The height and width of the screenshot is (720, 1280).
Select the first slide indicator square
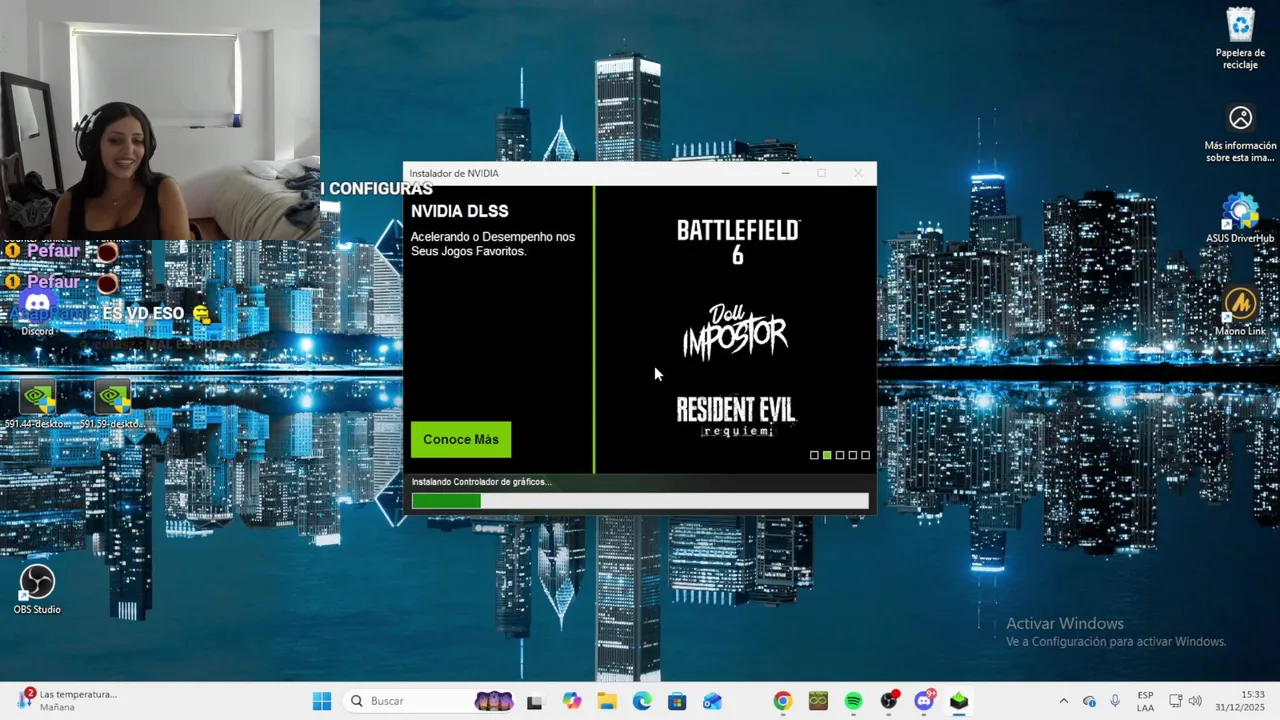(x=814, y=455)
